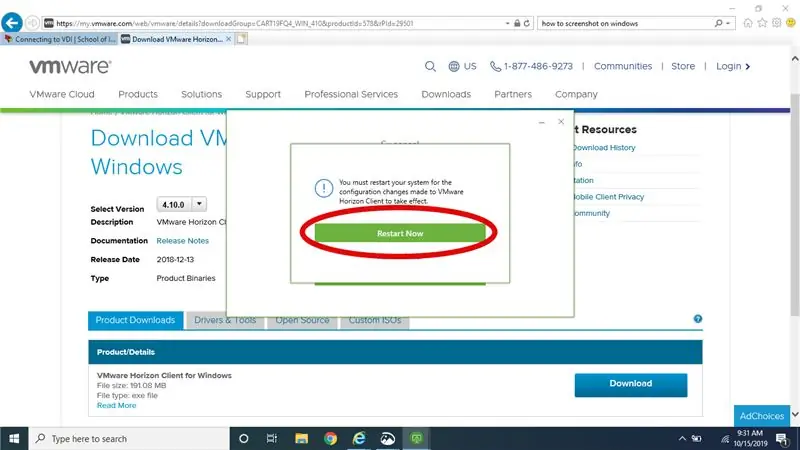Click the blue help question mark icon
800x450 pixels.
pyautogui.click(x=697, y=319)
